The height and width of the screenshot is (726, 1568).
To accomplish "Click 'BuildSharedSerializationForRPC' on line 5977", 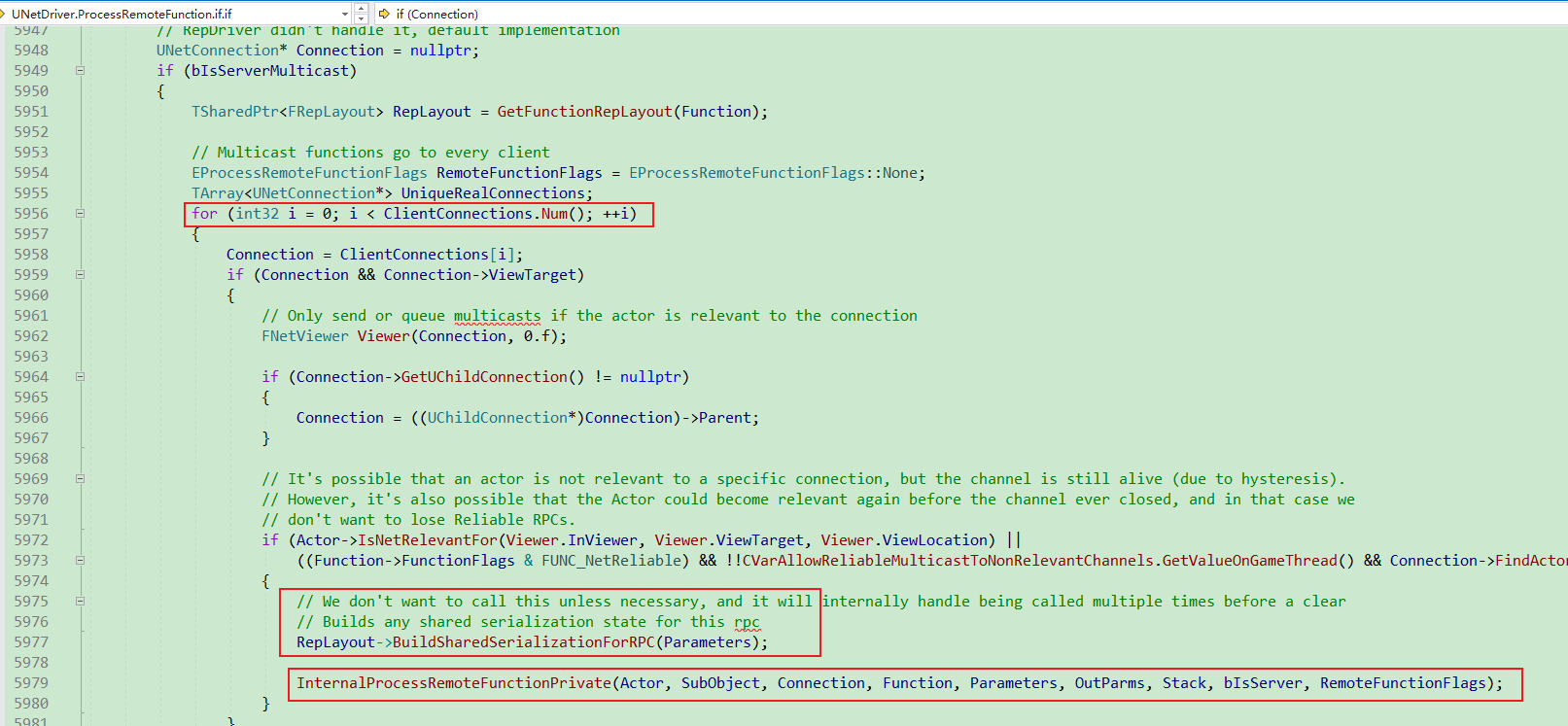I will click(523, 642).
